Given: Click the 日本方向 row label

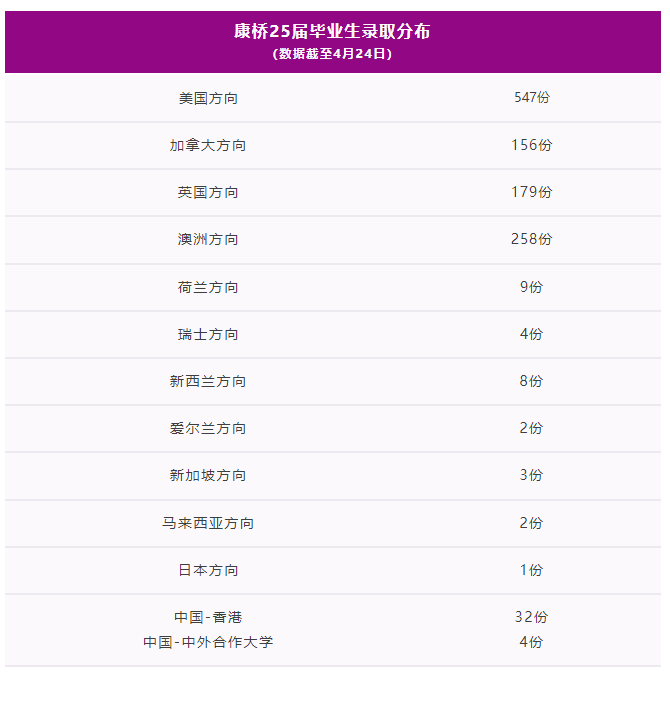Looking at the screenshot, I should pos(208,570).
